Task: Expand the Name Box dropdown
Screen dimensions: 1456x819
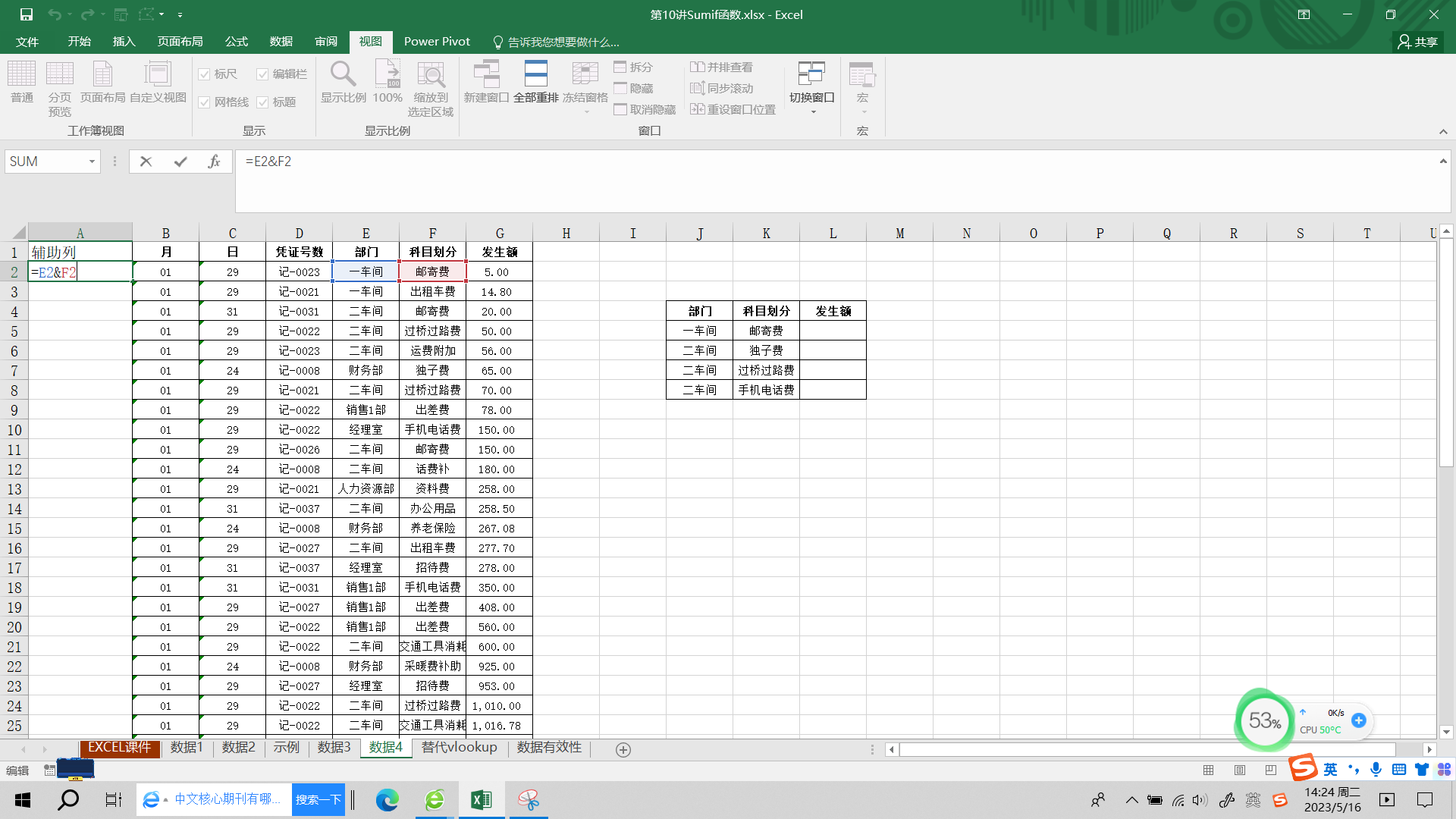Action: (92, 162)
